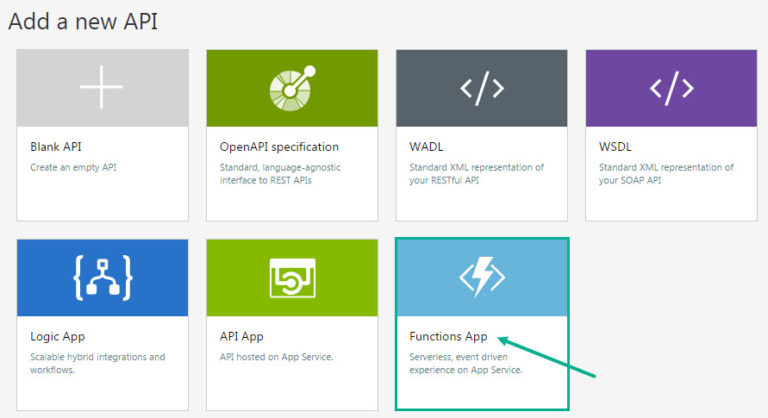This screenshot has width=768, height=418.
Task: Click 'Create an empty API' description
Action: click(73, 167)
